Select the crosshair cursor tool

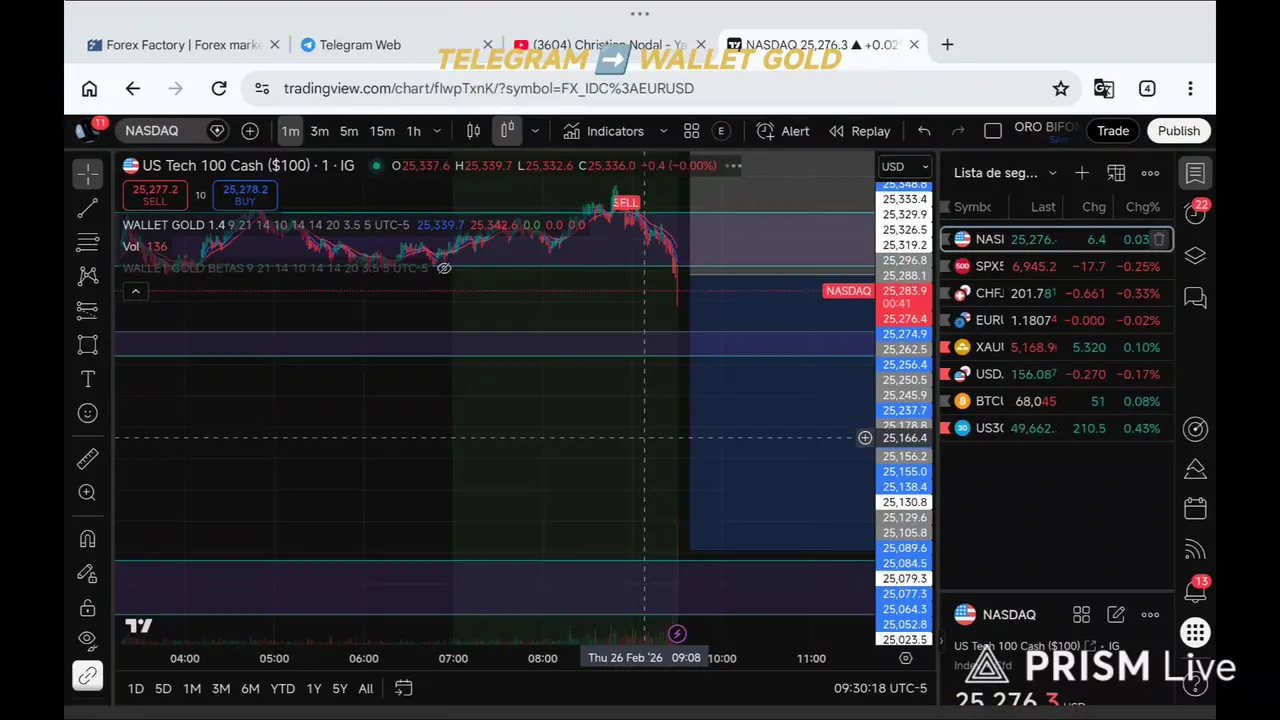(x=88, y=173)
